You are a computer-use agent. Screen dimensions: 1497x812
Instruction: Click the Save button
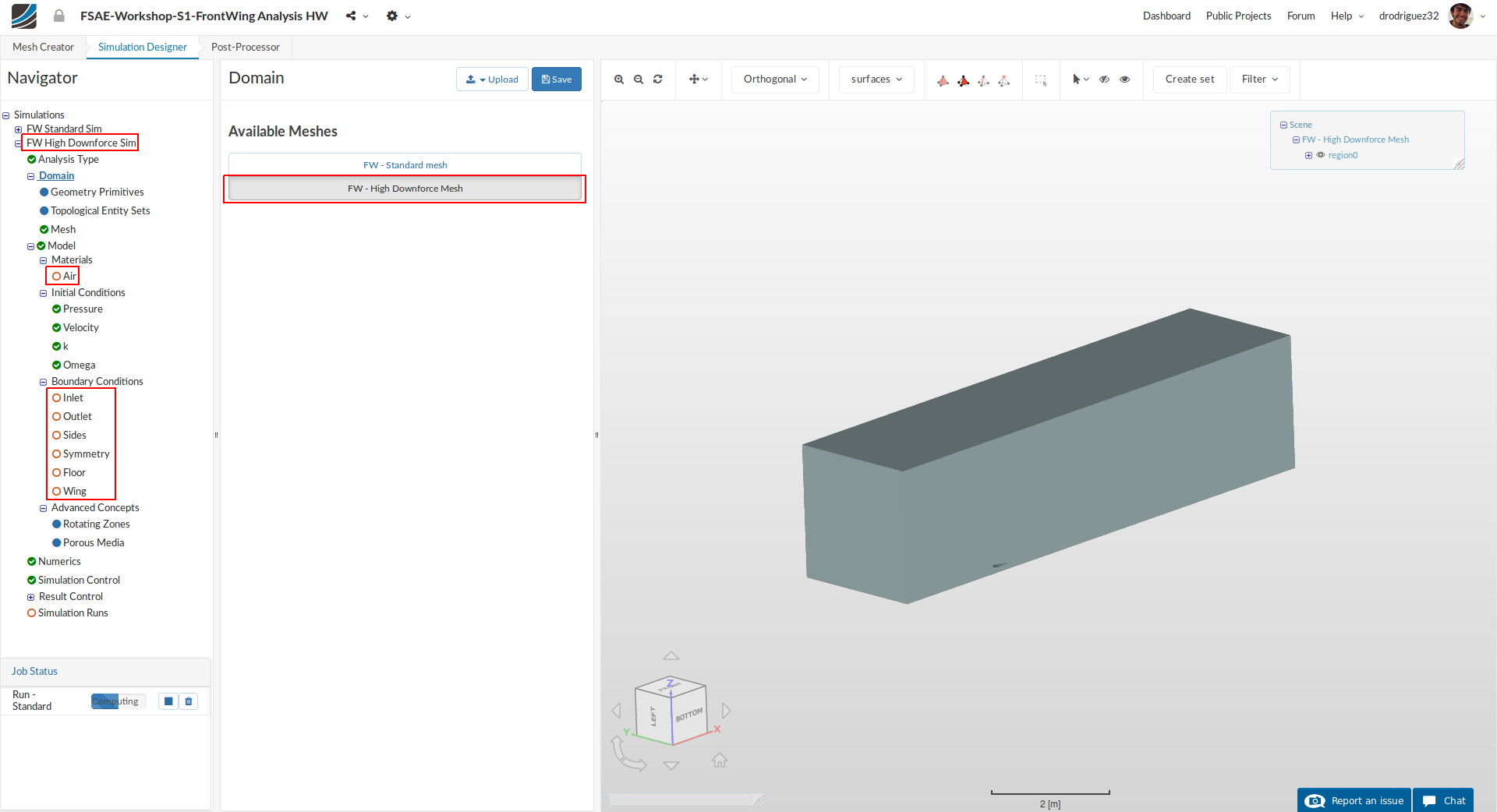557,79
